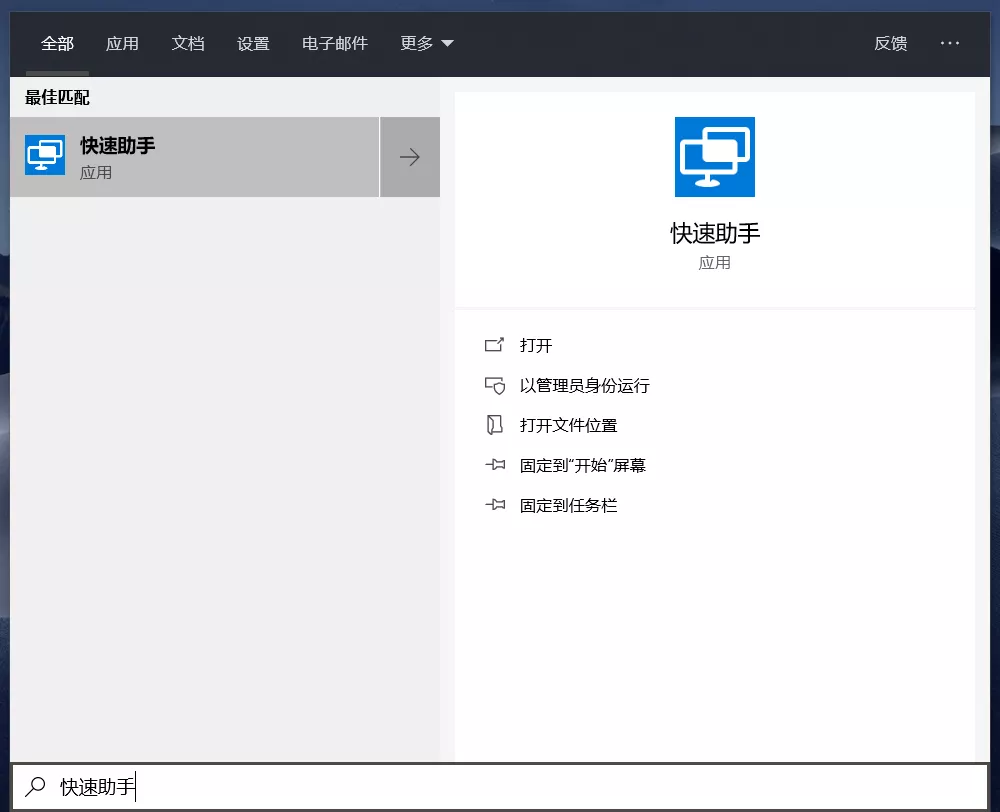Image resolution: width=1000 pixels, height=812 pixels.
Task: Expand the 更多 dropdown
Action: pos(427,43)
